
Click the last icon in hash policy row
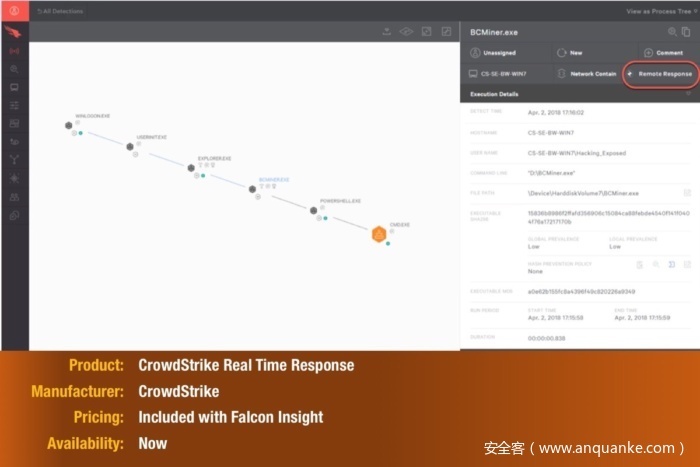point(688,265)
